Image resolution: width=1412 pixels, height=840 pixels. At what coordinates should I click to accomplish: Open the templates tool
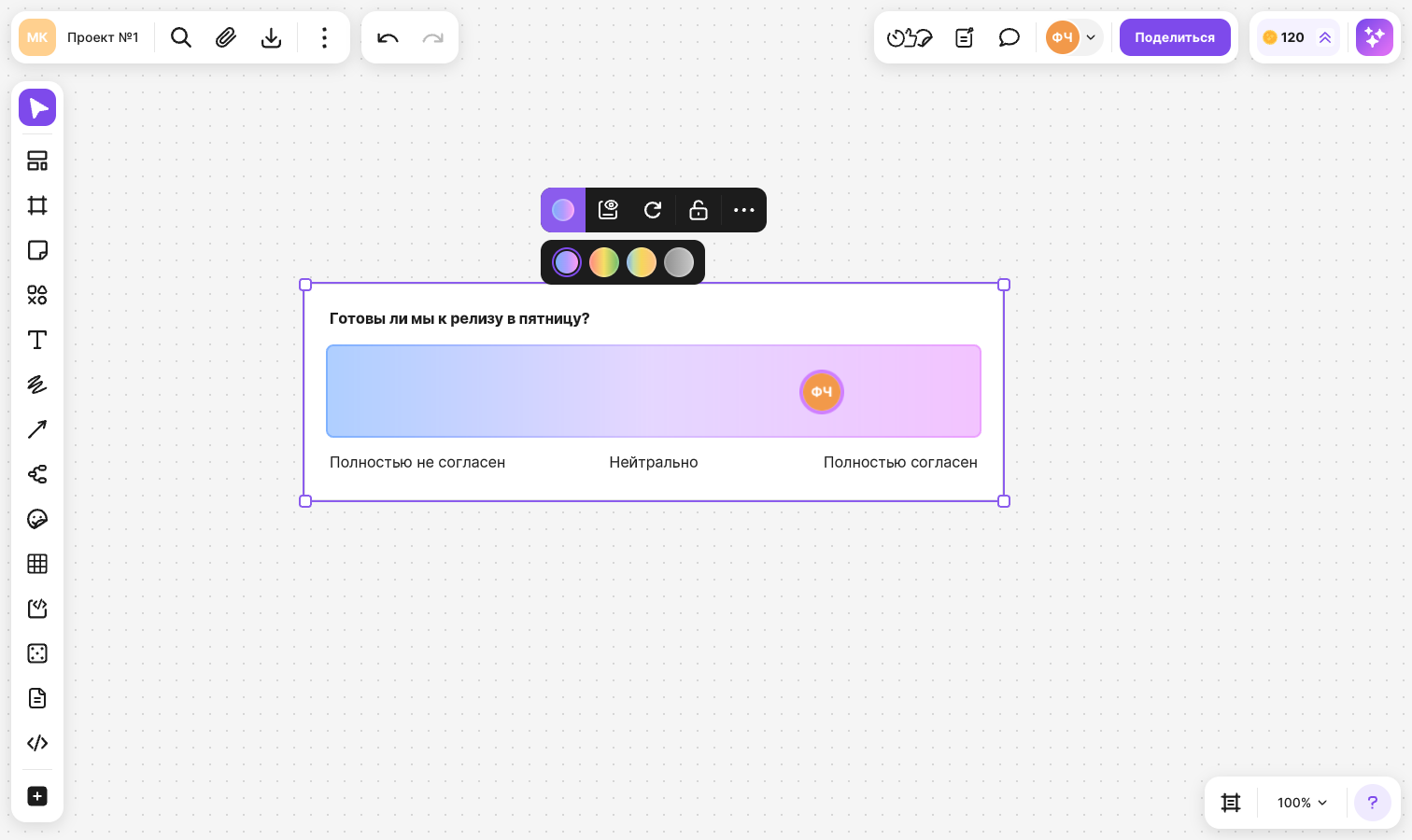point(37,161)
